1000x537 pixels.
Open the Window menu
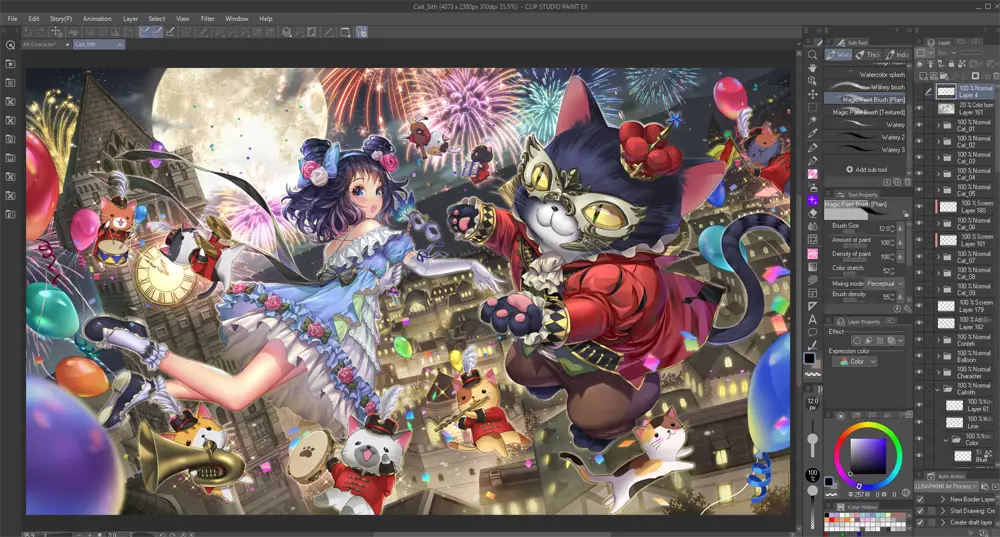[x=236, y=18]
